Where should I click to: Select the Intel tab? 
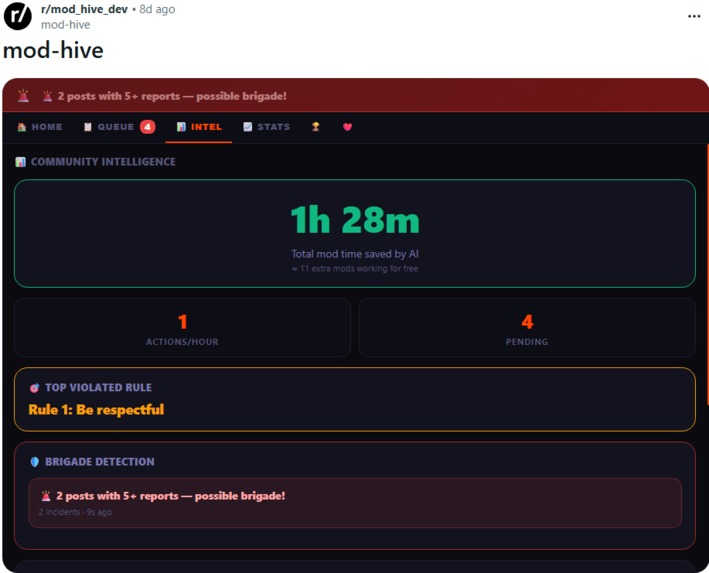(x=199, y=127)
